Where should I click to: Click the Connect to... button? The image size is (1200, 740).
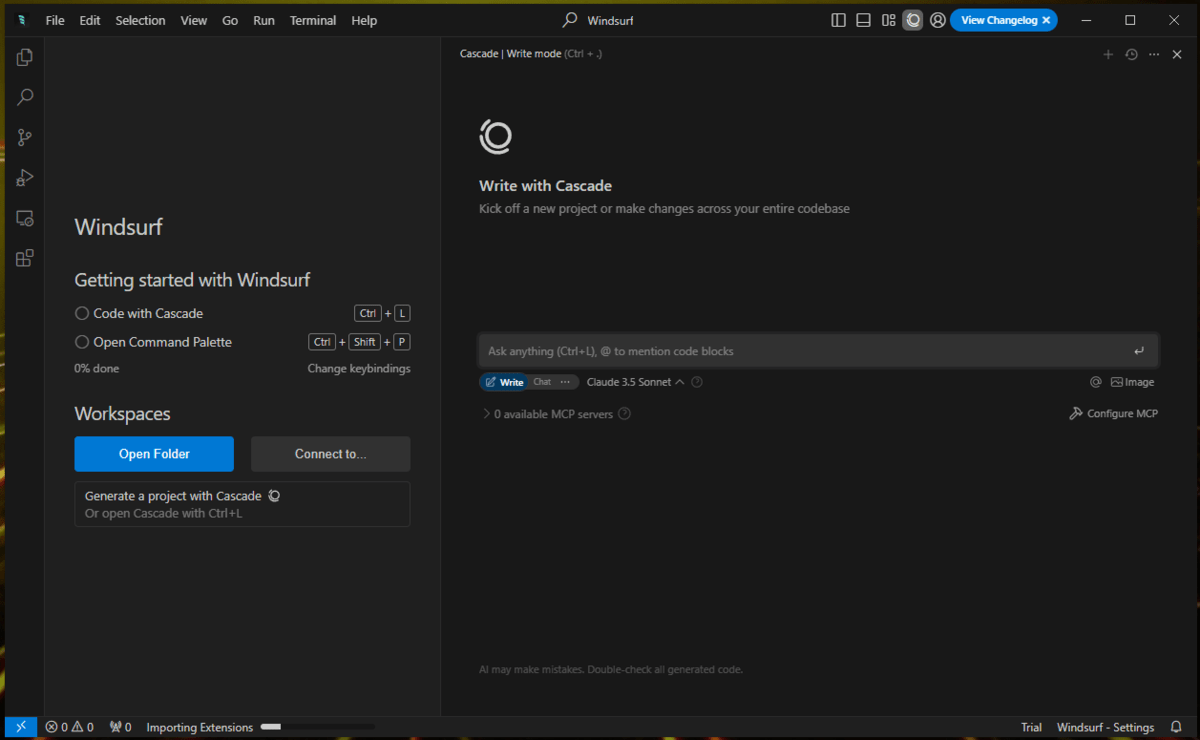point(331,454)
